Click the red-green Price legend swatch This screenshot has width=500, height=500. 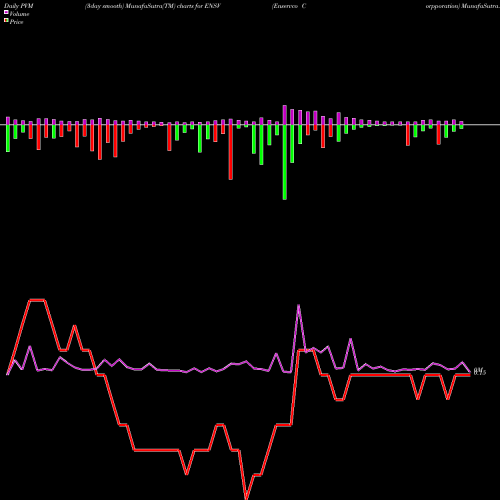6,21
